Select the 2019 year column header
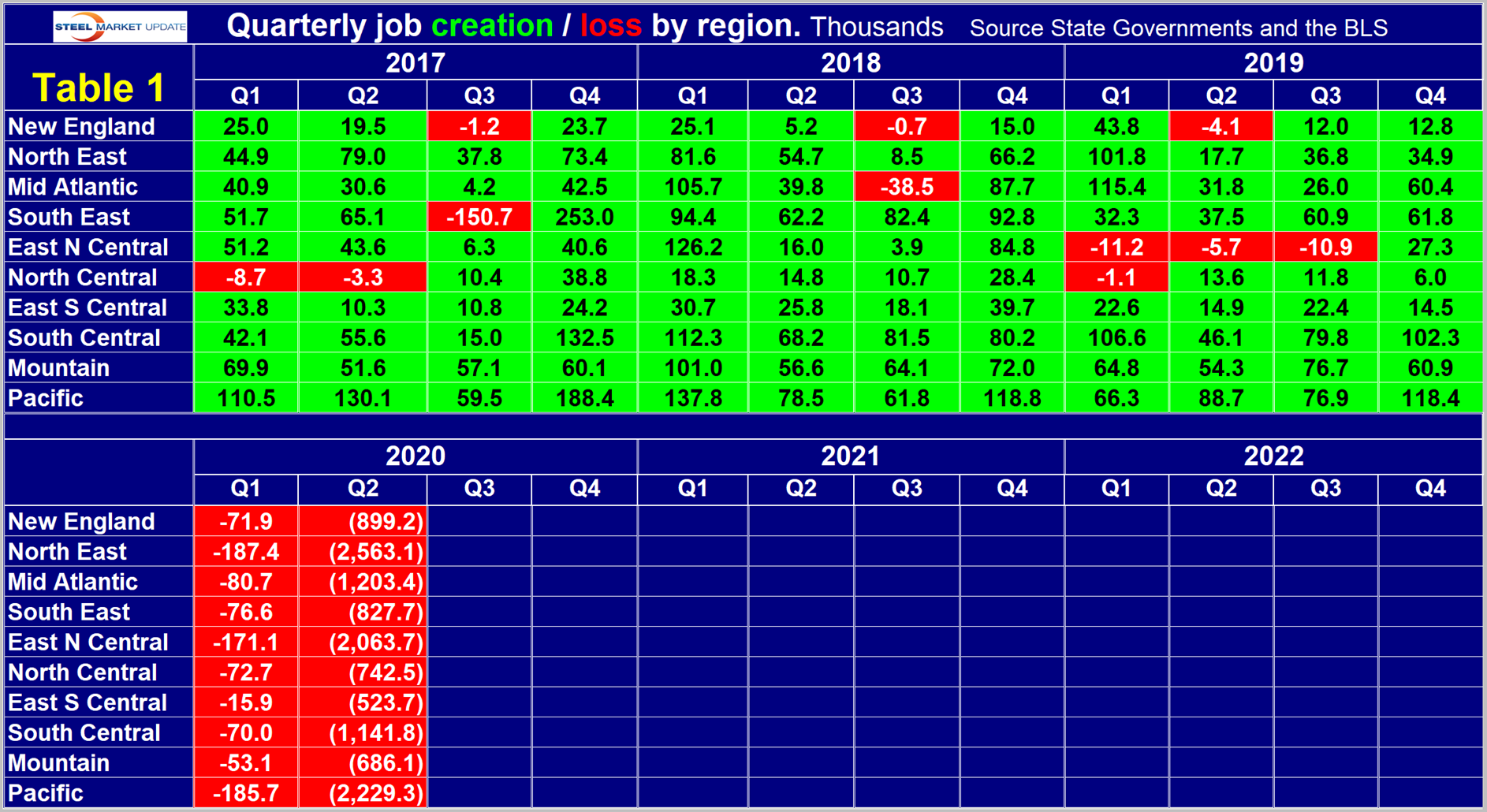1487x812 pixels. pos(1273,62)
